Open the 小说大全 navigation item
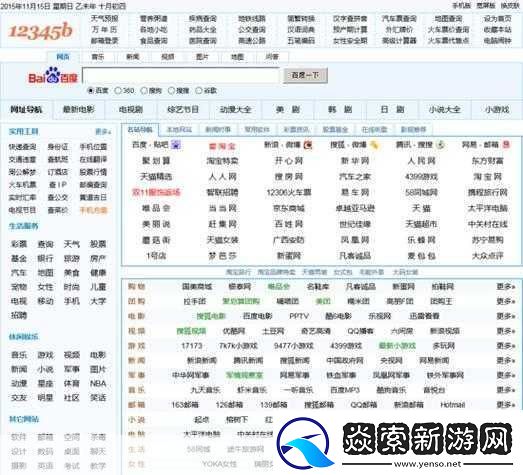 [x=444, y=109]
